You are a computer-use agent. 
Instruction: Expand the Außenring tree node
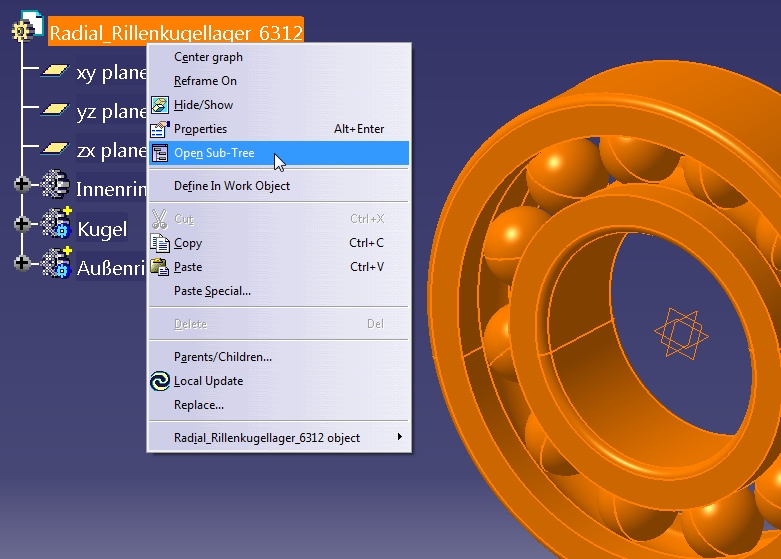[21, 263]
